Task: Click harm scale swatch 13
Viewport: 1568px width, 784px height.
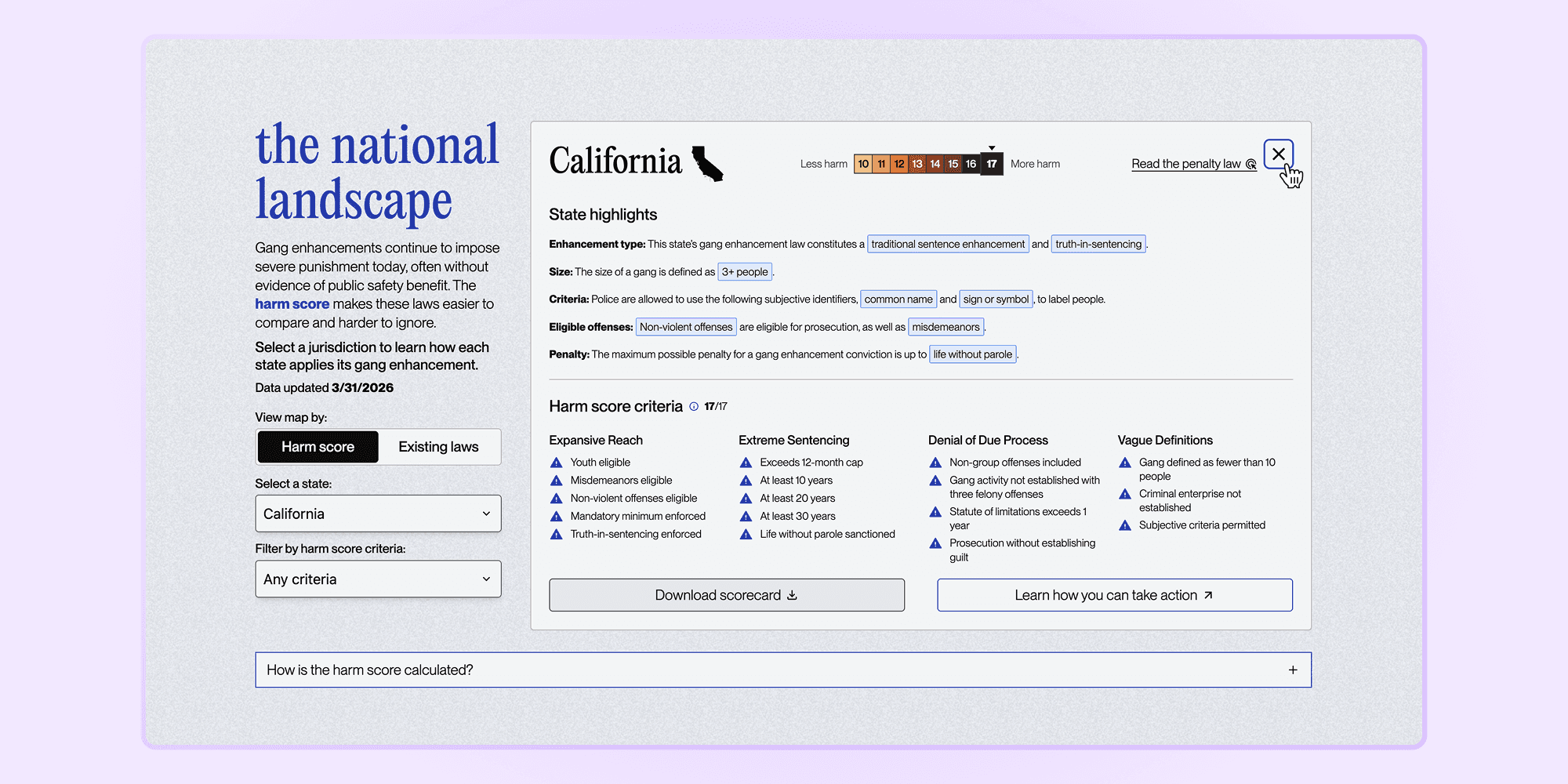Action: pos(917,164)
